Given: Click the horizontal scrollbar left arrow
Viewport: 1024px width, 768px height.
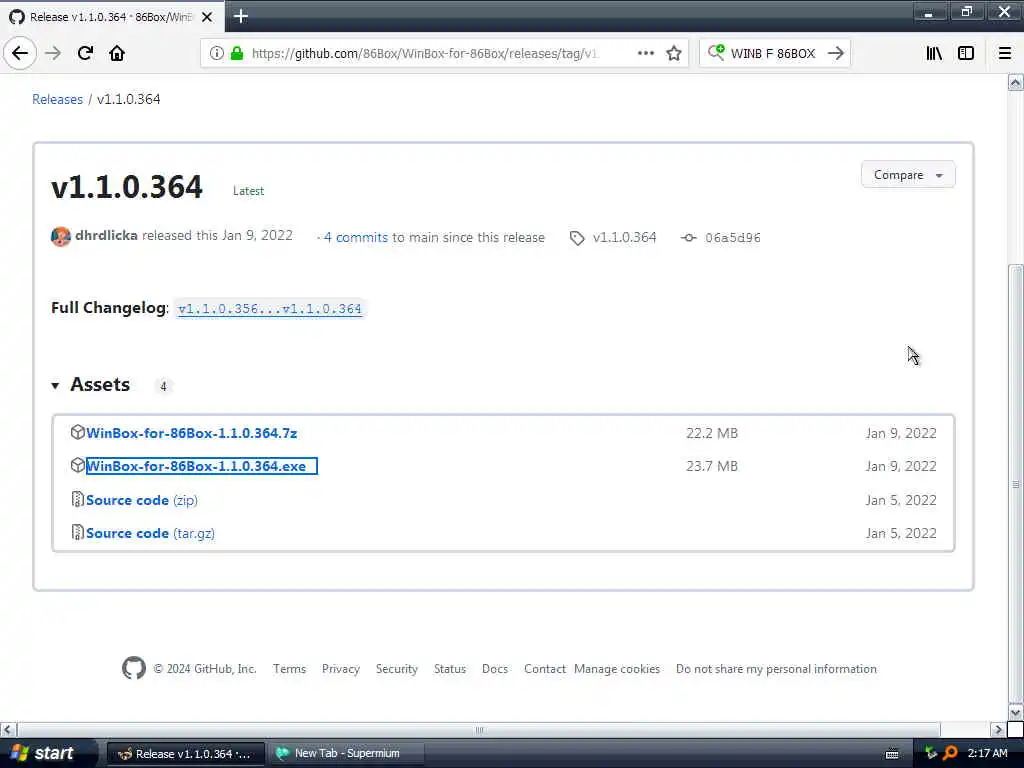Looking at the screenshot, I should point(8,729).
